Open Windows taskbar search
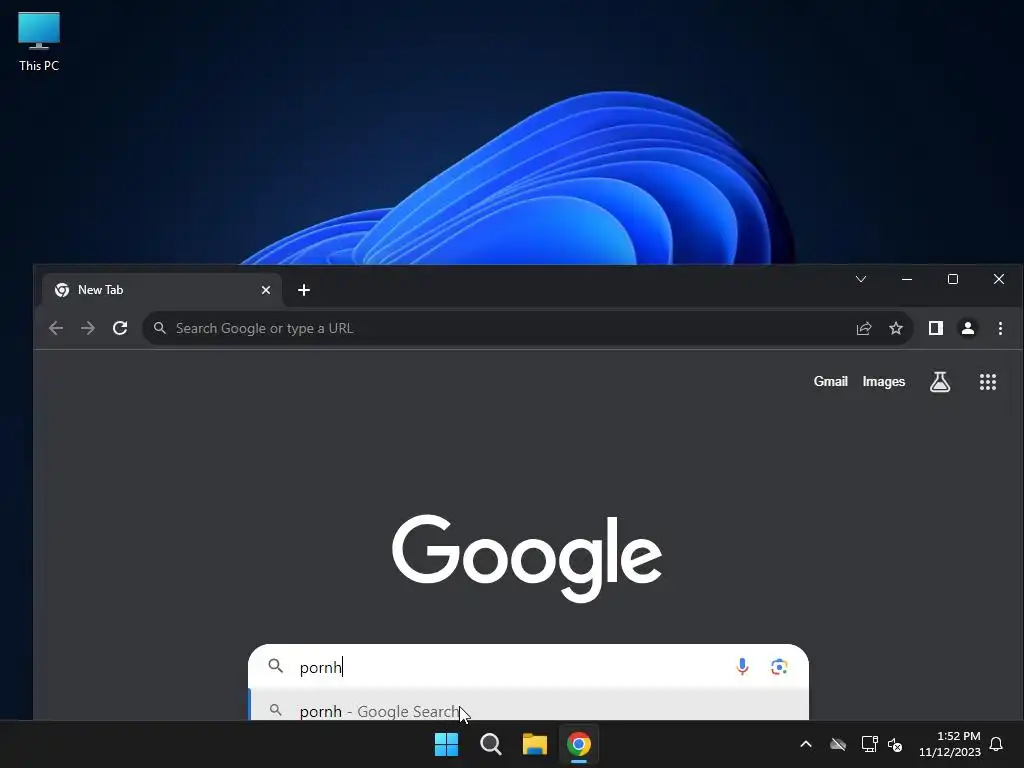This screenshot has height=768, width=1024. [x=490, y=744]
